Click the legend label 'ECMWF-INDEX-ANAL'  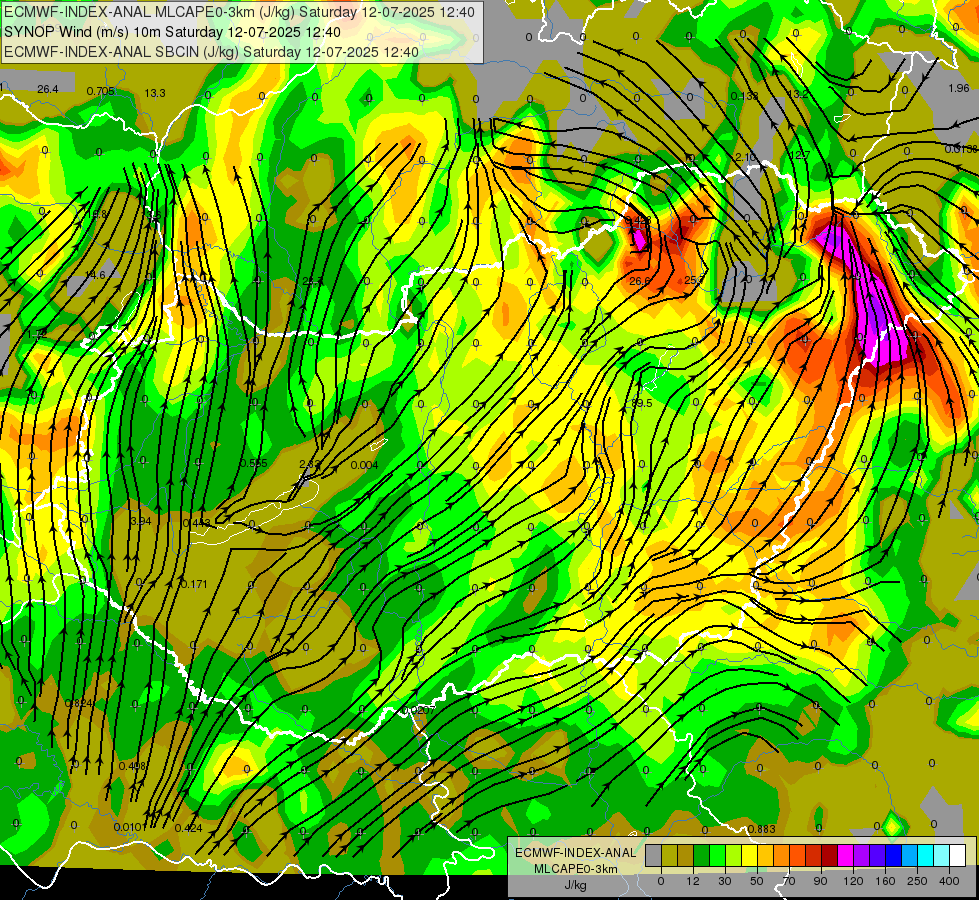click(x=576, y=853)
